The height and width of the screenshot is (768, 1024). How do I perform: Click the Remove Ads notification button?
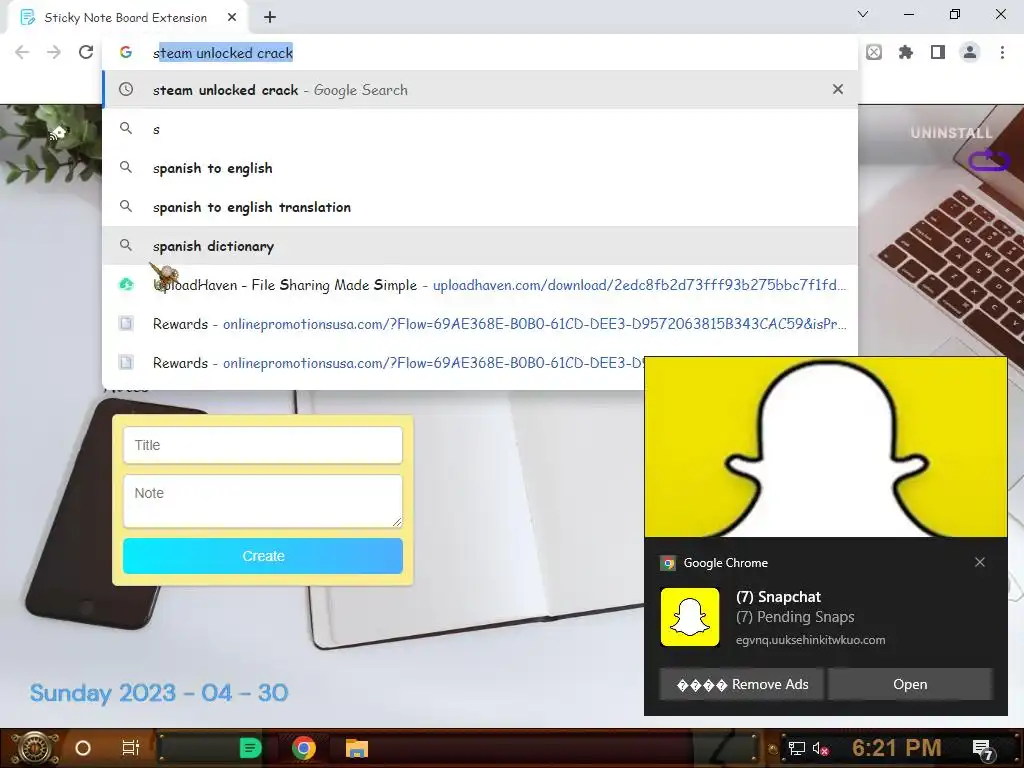[741, 684]
